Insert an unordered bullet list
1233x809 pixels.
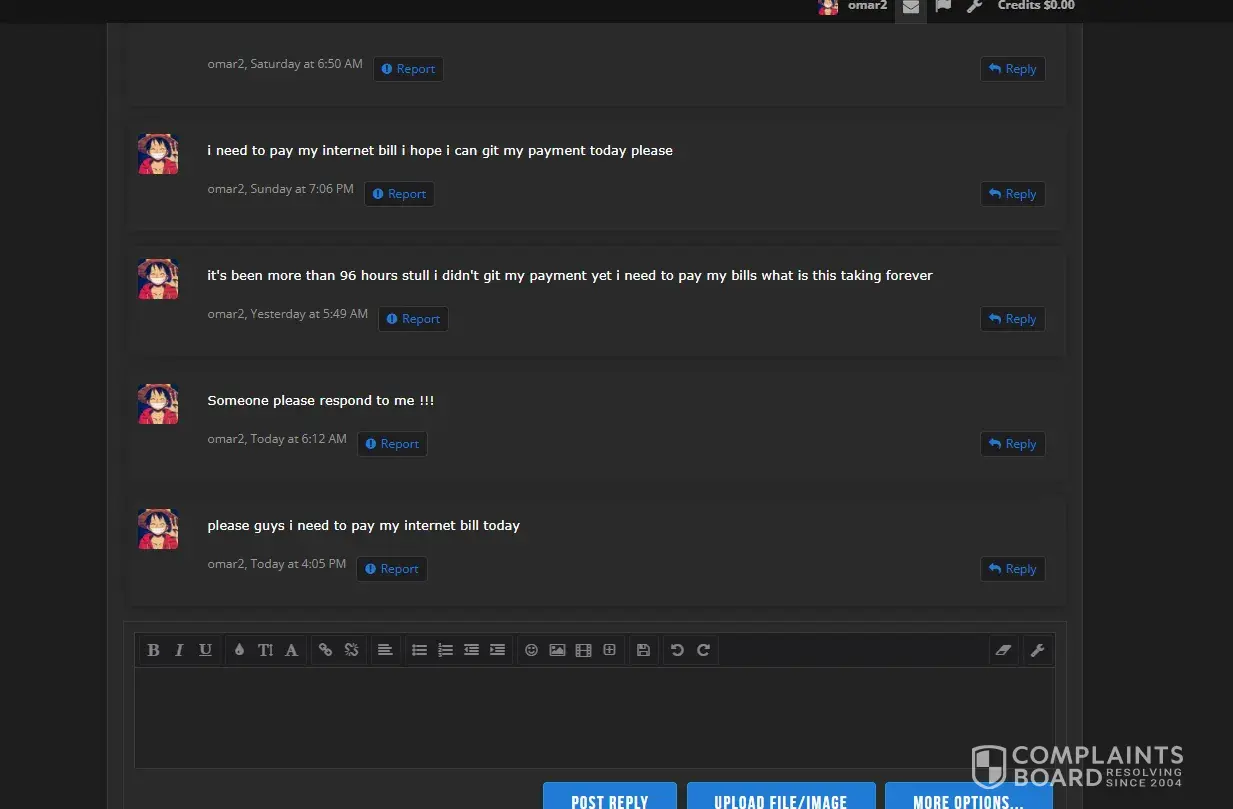pyautogui.click(x=419, y=650)
